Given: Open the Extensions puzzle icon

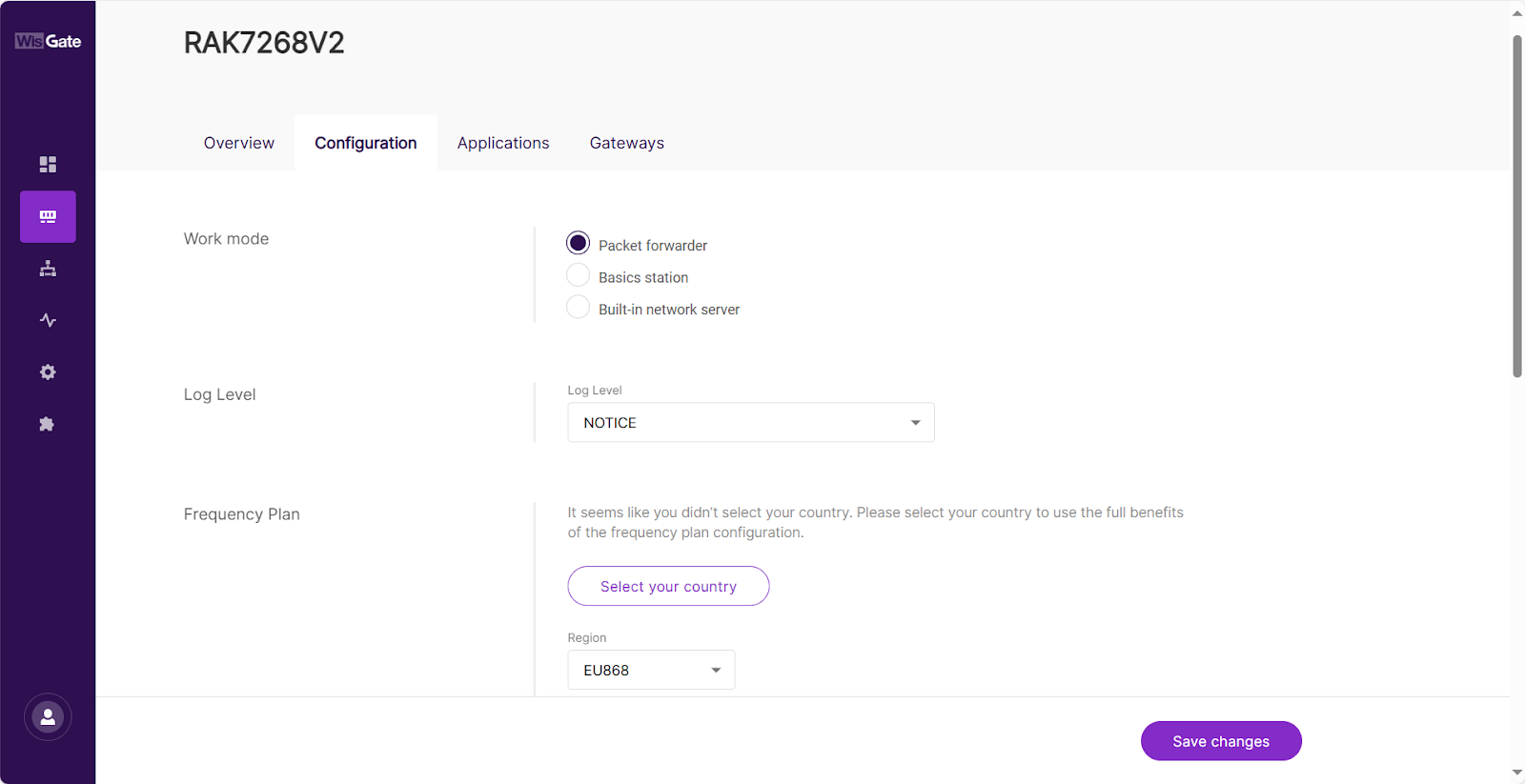Looking at the screenshot, I should pyautogui.click(x=48, y=424).
